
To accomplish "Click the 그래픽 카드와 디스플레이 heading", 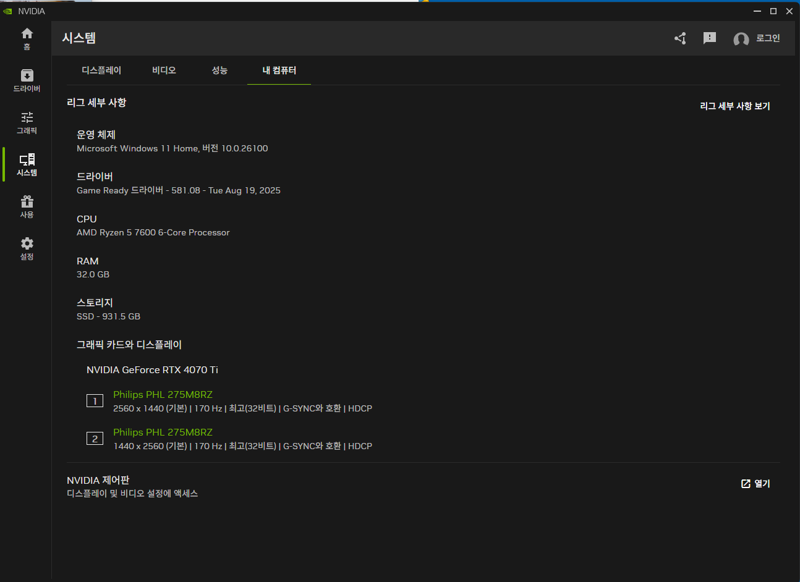I will tap(129, 345).
